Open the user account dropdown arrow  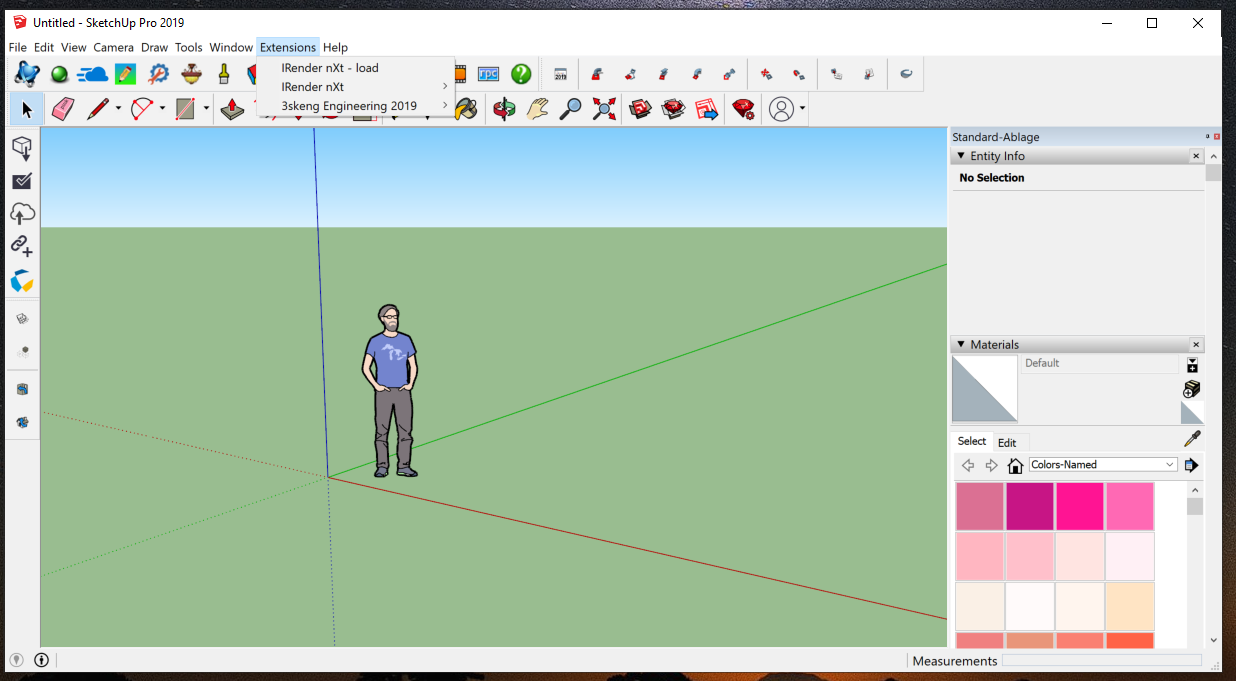tap(802, 109)
